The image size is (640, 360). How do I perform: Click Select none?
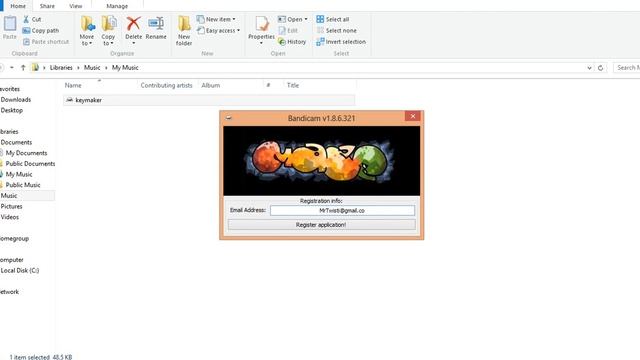tap(336, 31)
